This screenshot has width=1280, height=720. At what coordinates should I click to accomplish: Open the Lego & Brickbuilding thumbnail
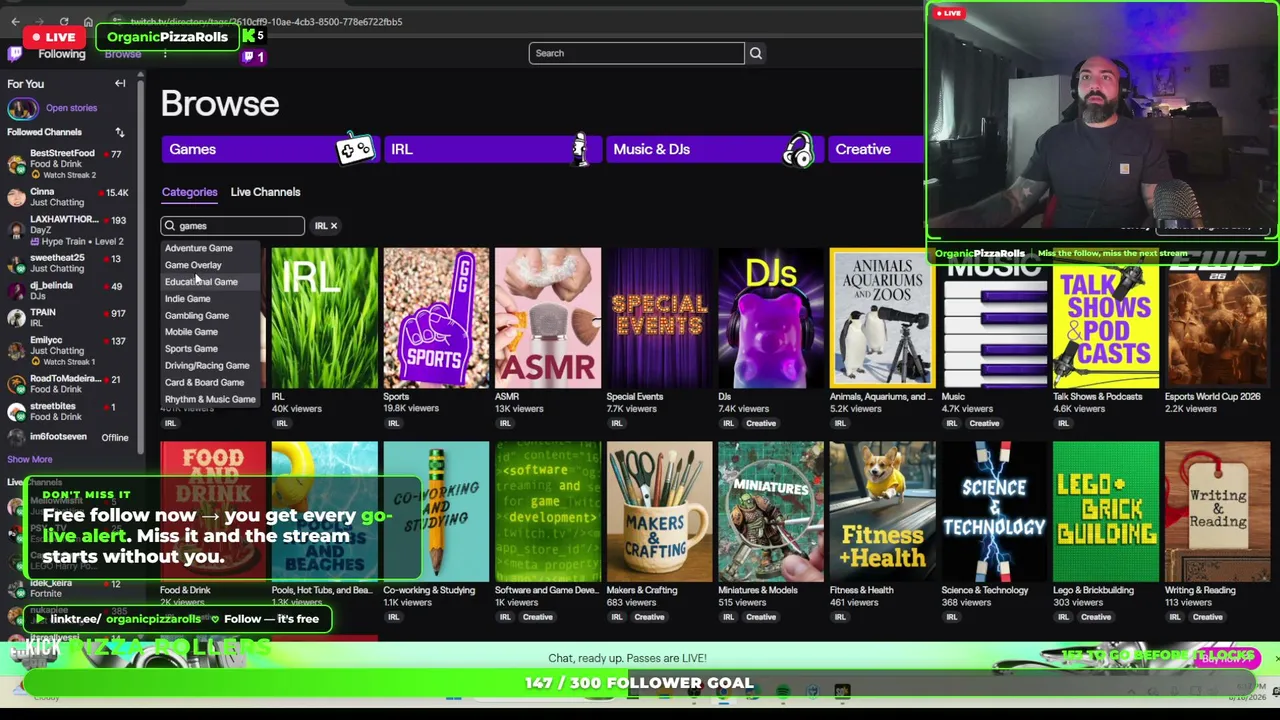[1106, 511]
